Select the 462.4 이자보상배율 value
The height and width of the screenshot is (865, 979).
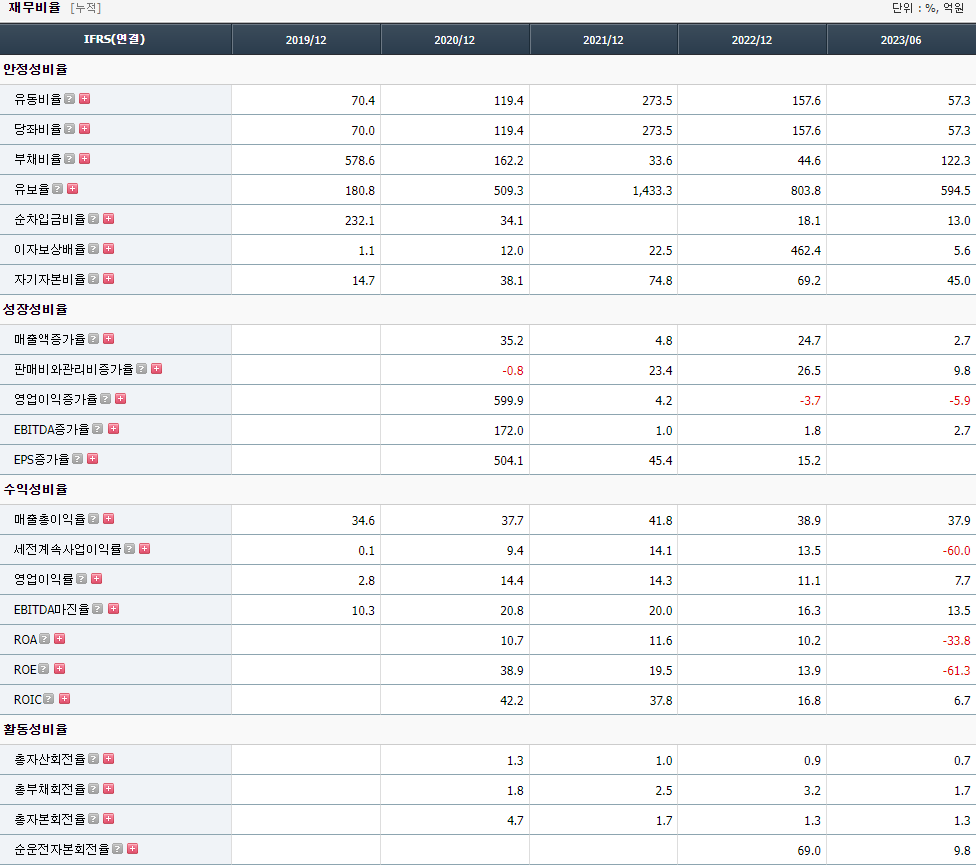coord(805,250)
